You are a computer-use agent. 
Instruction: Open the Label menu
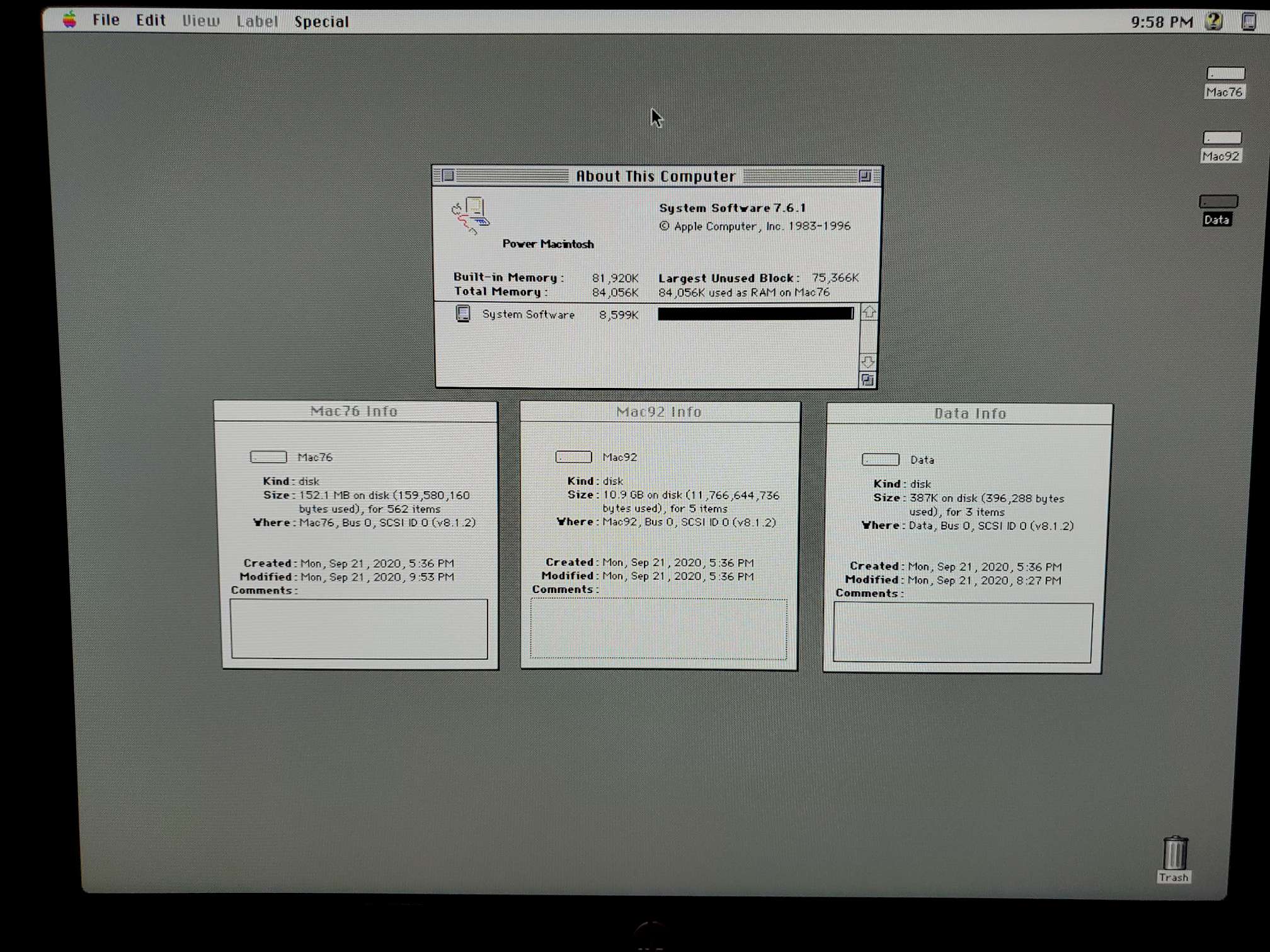tap(257, 21)
